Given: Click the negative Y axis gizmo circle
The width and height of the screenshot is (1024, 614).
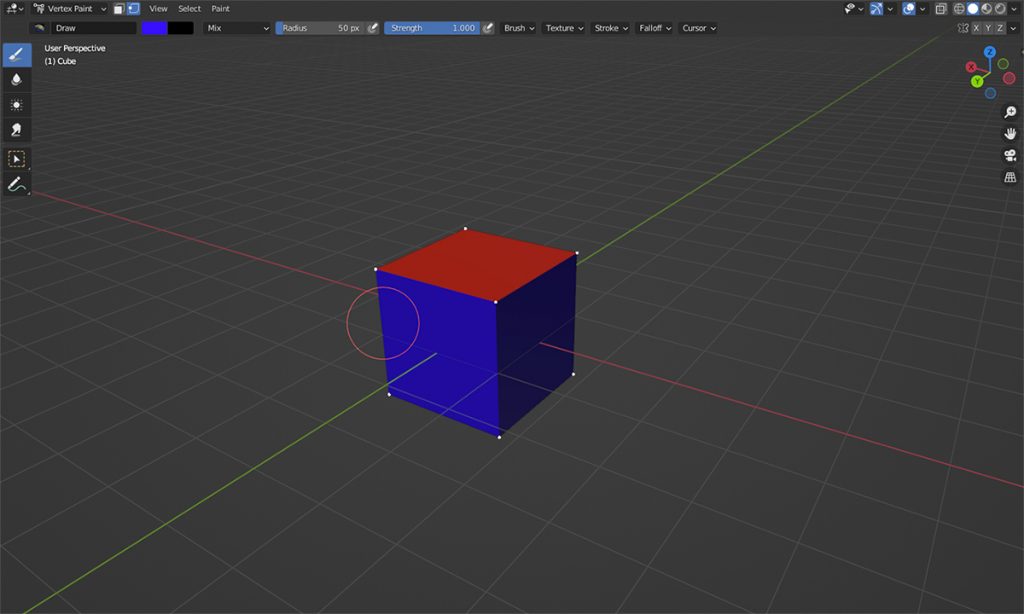Looking at the screenshot, I should [x=1003, y=64].
